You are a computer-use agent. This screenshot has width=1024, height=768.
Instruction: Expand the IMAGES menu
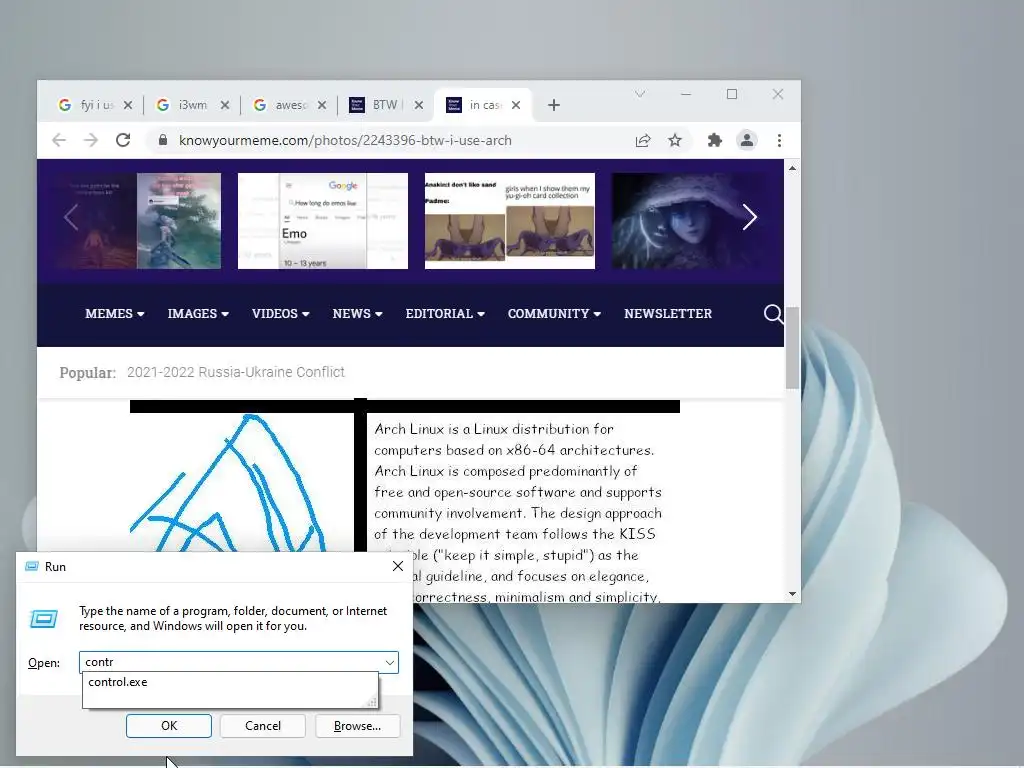198,314
